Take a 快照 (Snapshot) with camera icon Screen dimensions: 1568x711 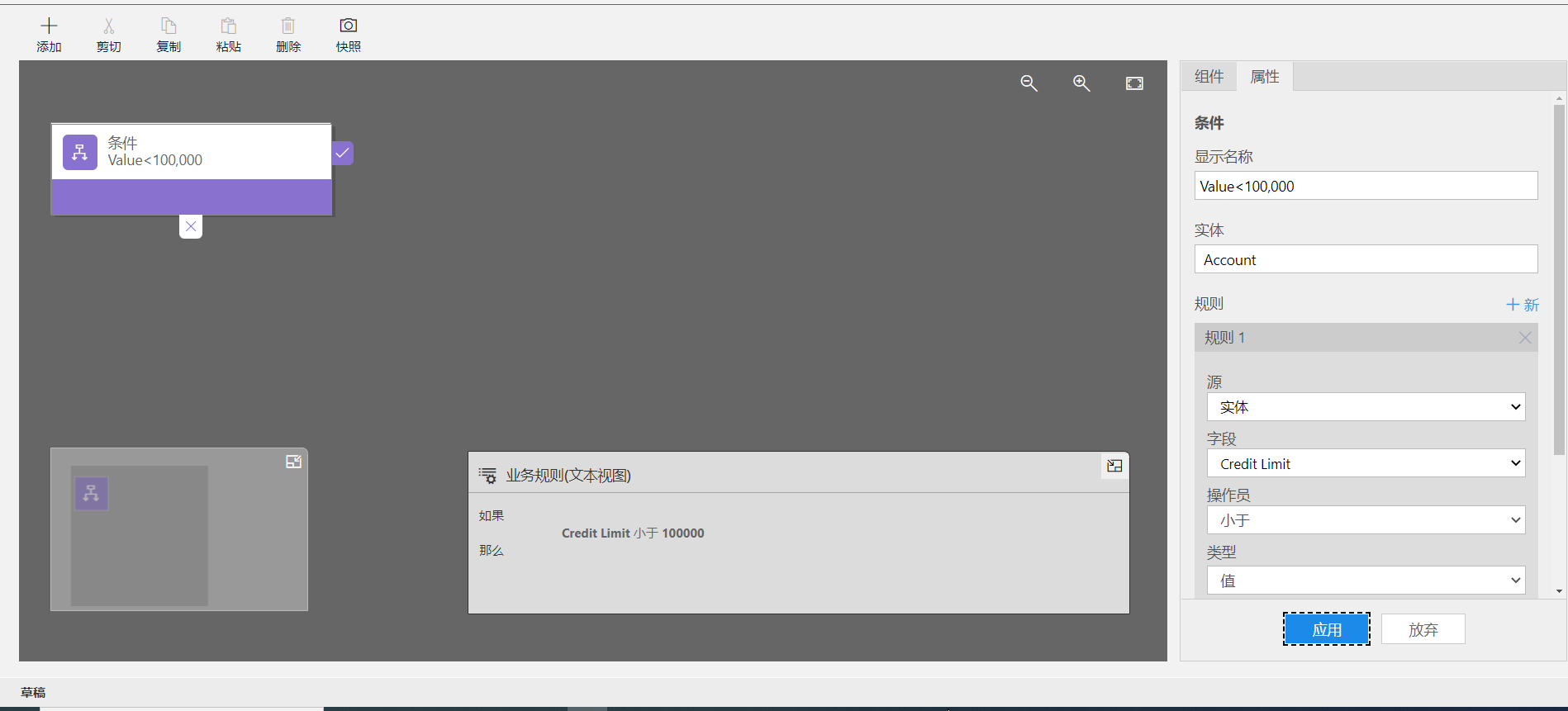coord(349,26)
